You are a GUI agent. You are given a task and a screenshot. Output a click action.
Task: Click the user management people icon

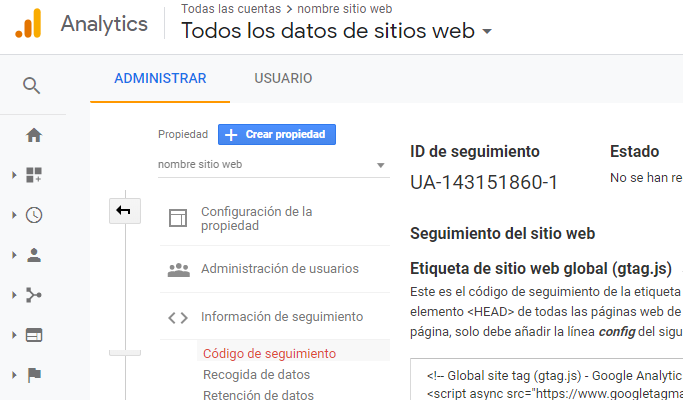[x=179, y=270]
